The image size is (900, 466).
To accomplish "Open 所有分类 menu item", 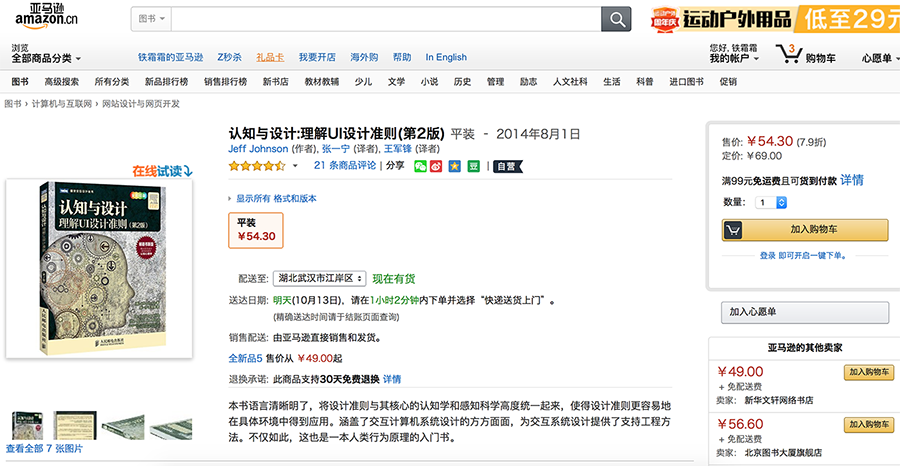I will [x=112, y=82].
